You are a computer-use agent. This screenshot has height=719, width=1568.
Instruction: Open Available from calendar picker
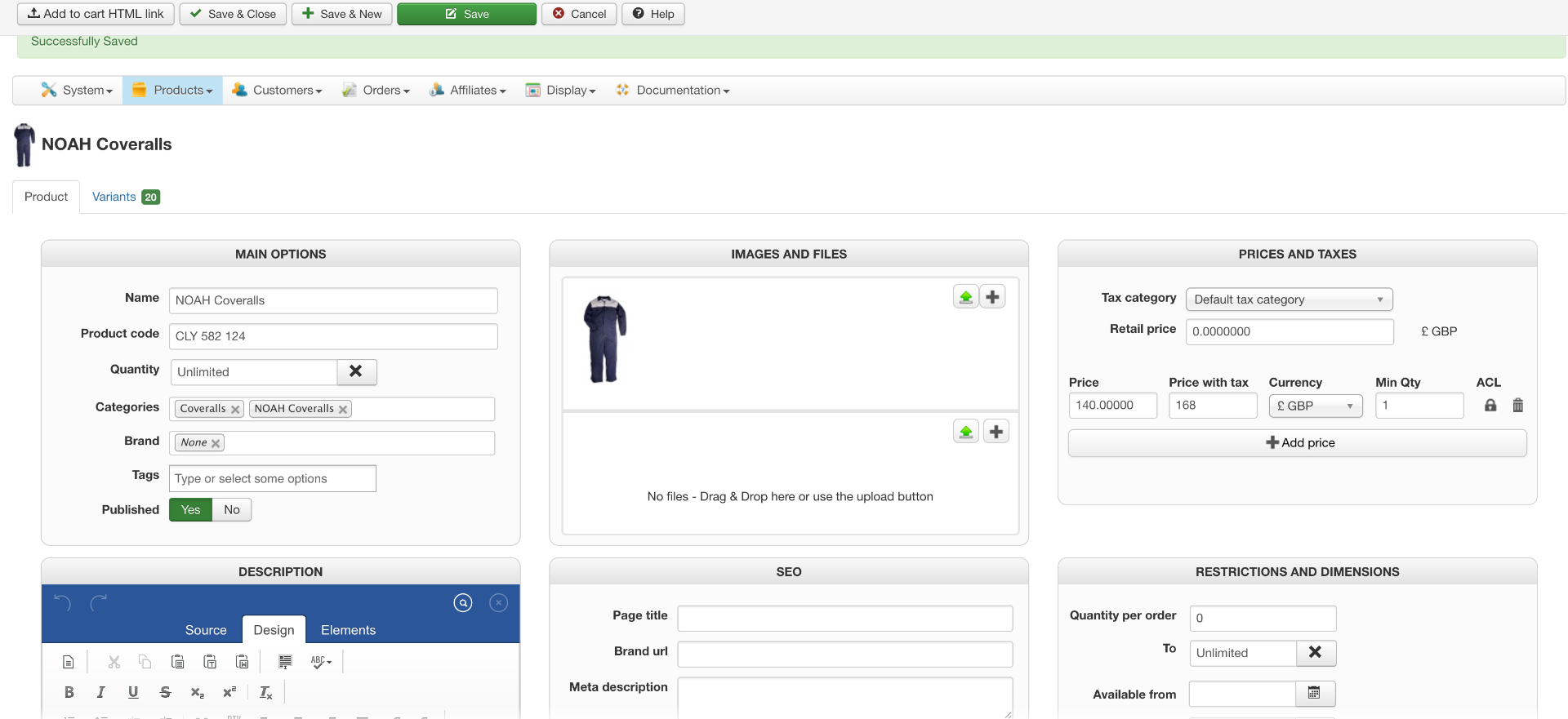(x=1315, y=694)
